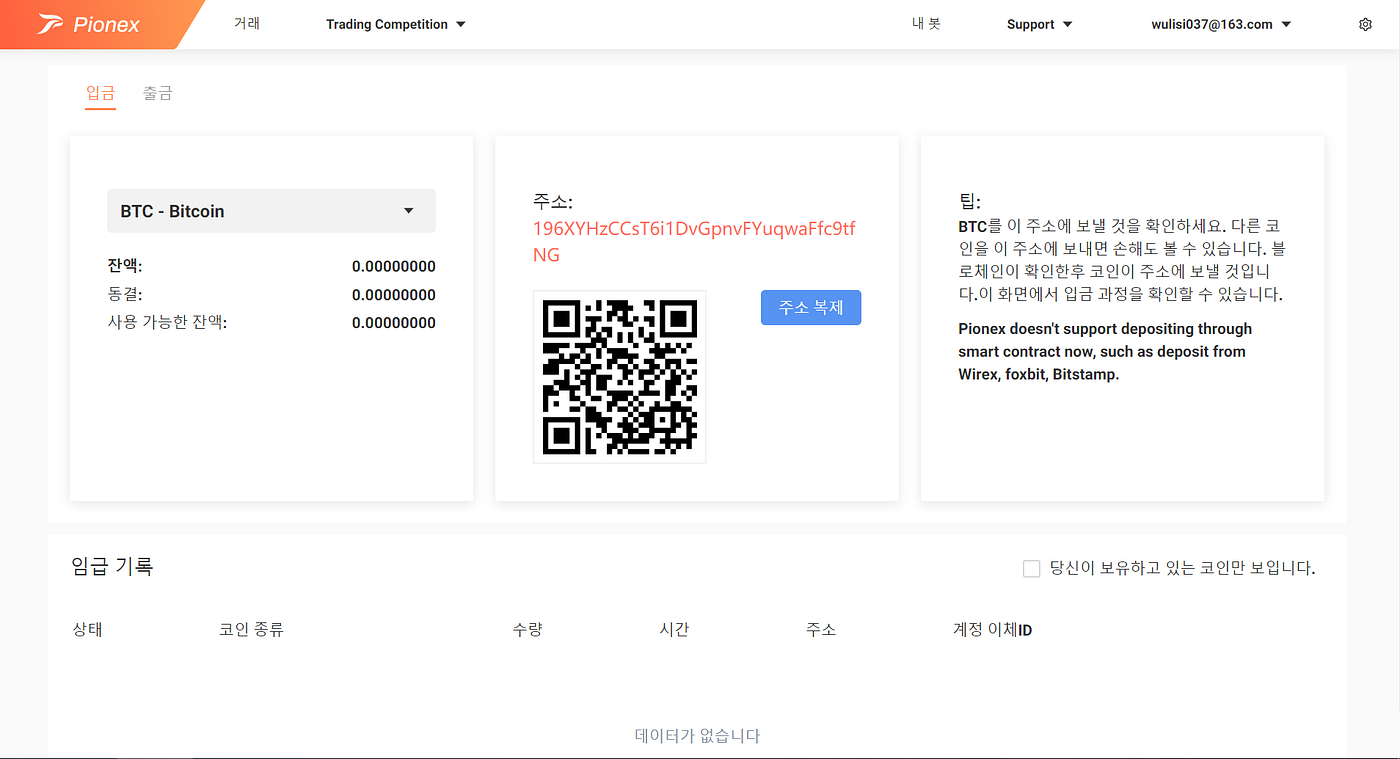Check the show only owned coins checkbox
This screenshot has height=759, width=1400.
(x=1032, y=568)
